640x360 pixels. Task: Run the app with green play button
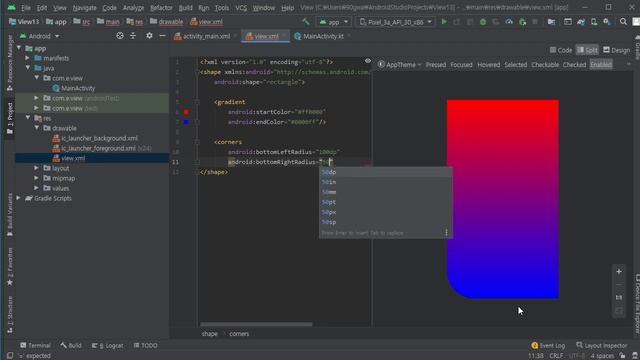click(444, 22)
